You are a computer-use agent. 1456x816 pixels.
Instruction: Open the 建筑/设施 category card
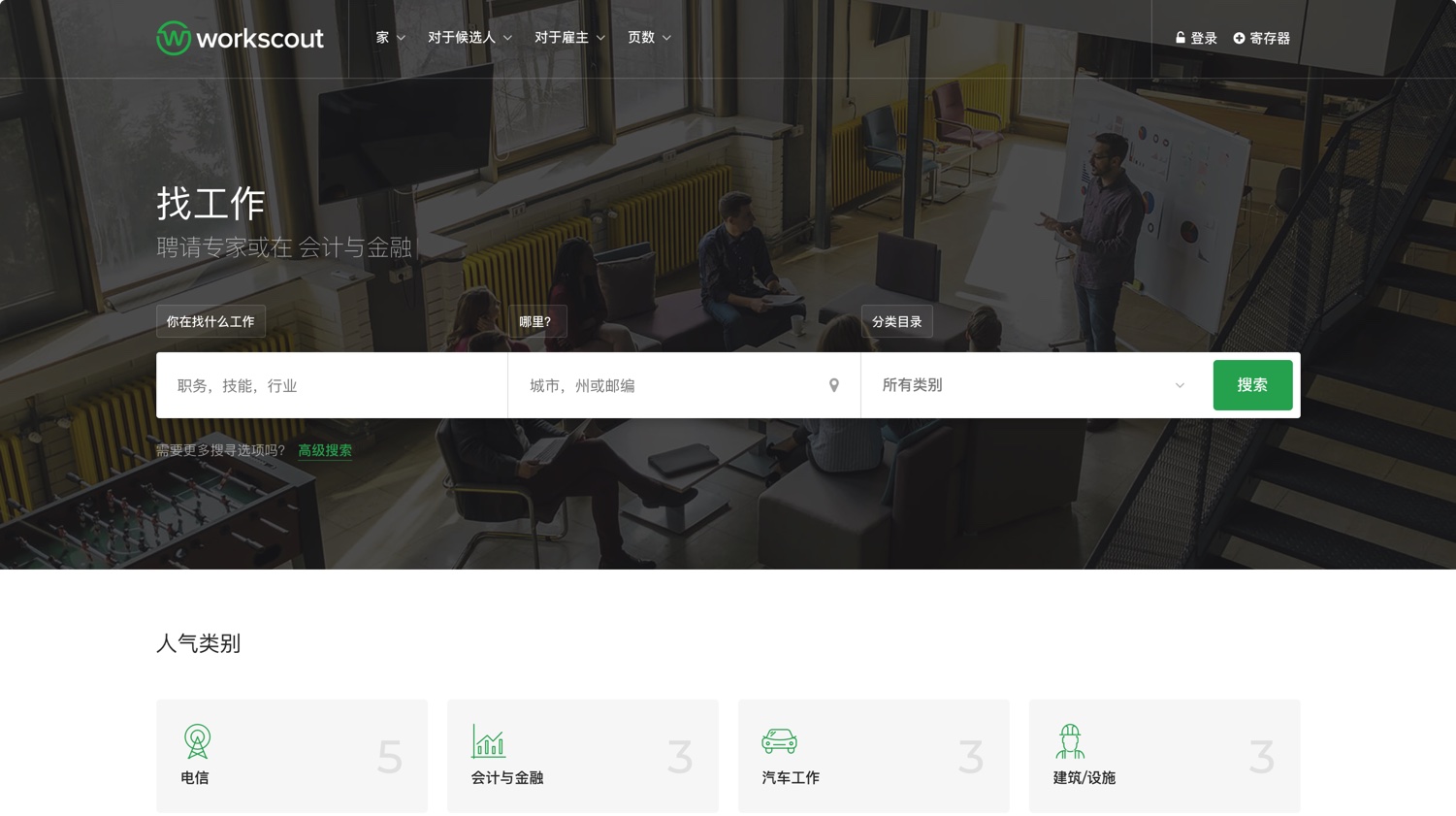point(1165,756)
